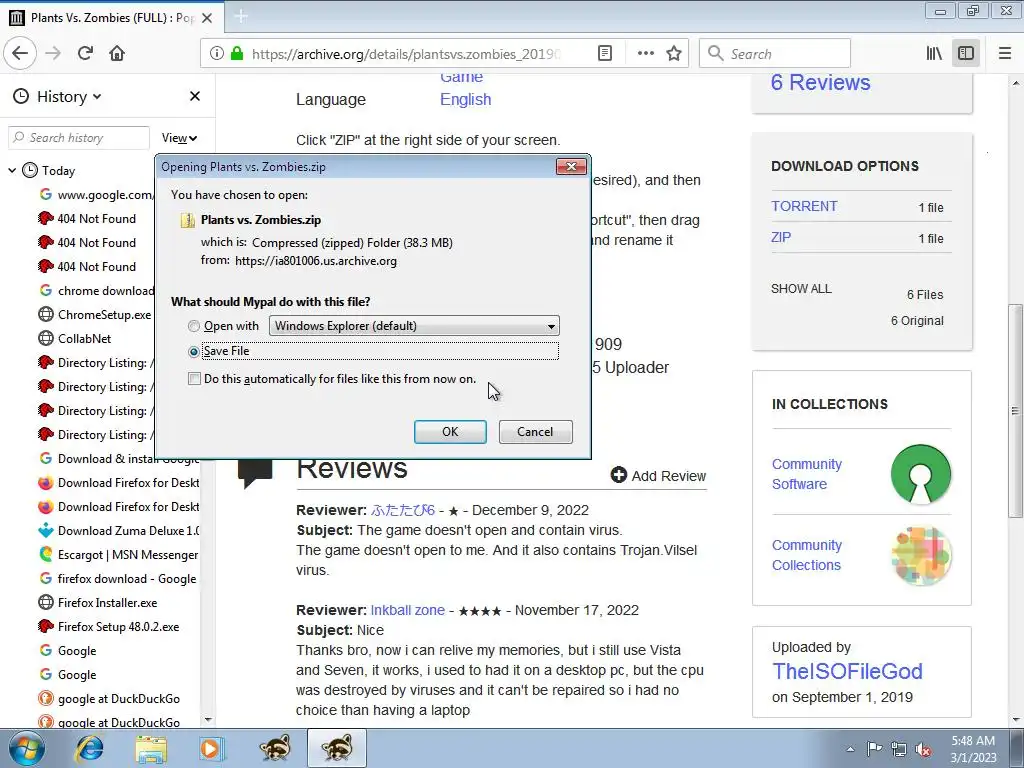1024x768 pixels.
Task: Open Firefox Installer.exe history entry
Action: pos(107,603)
